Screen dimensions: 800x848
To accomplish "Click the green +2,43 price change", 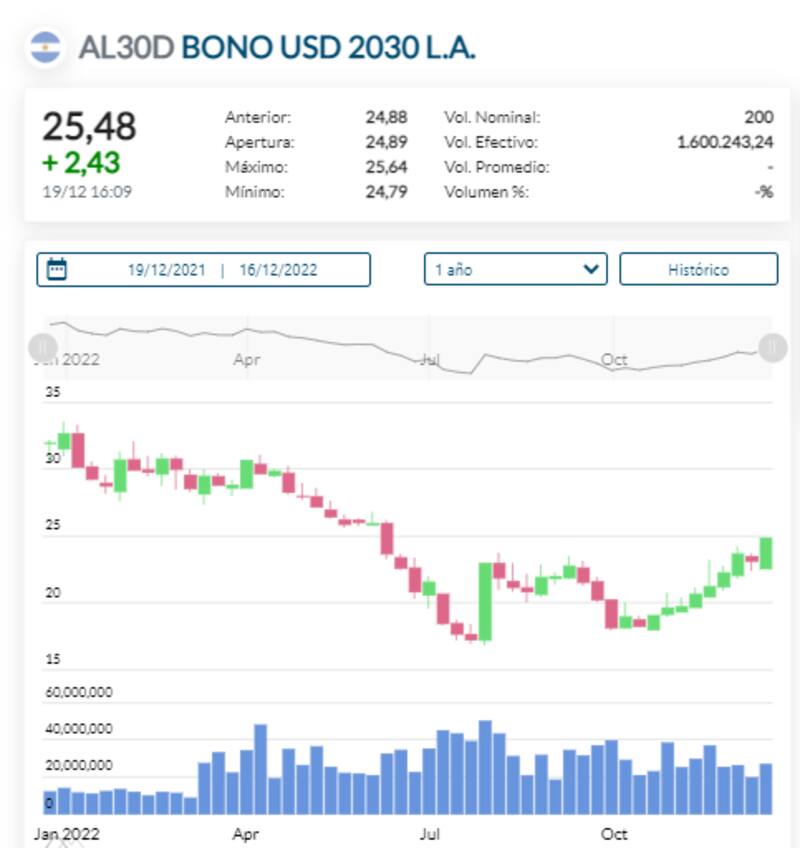I will (81, 162).
